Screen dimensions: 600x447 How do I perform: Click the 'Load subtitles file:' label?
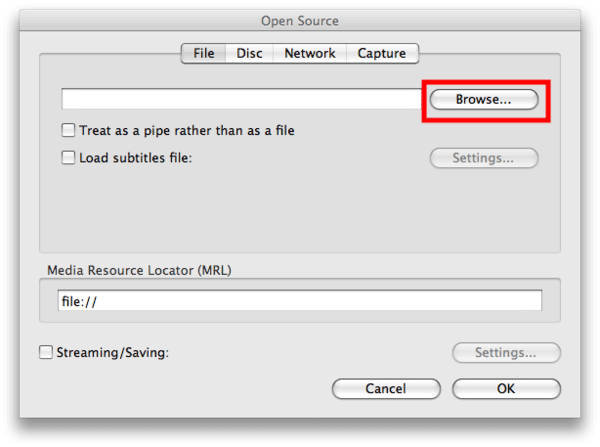[135, 158]
